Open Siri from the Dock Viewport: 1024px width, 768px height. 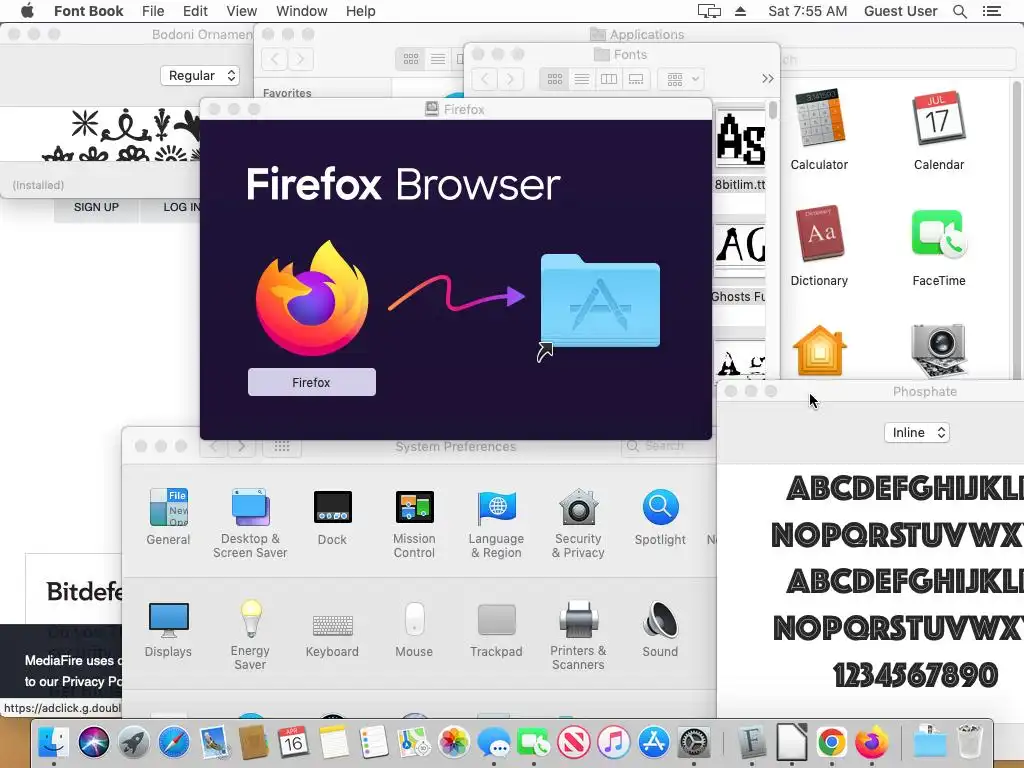(x=93, y=743)
